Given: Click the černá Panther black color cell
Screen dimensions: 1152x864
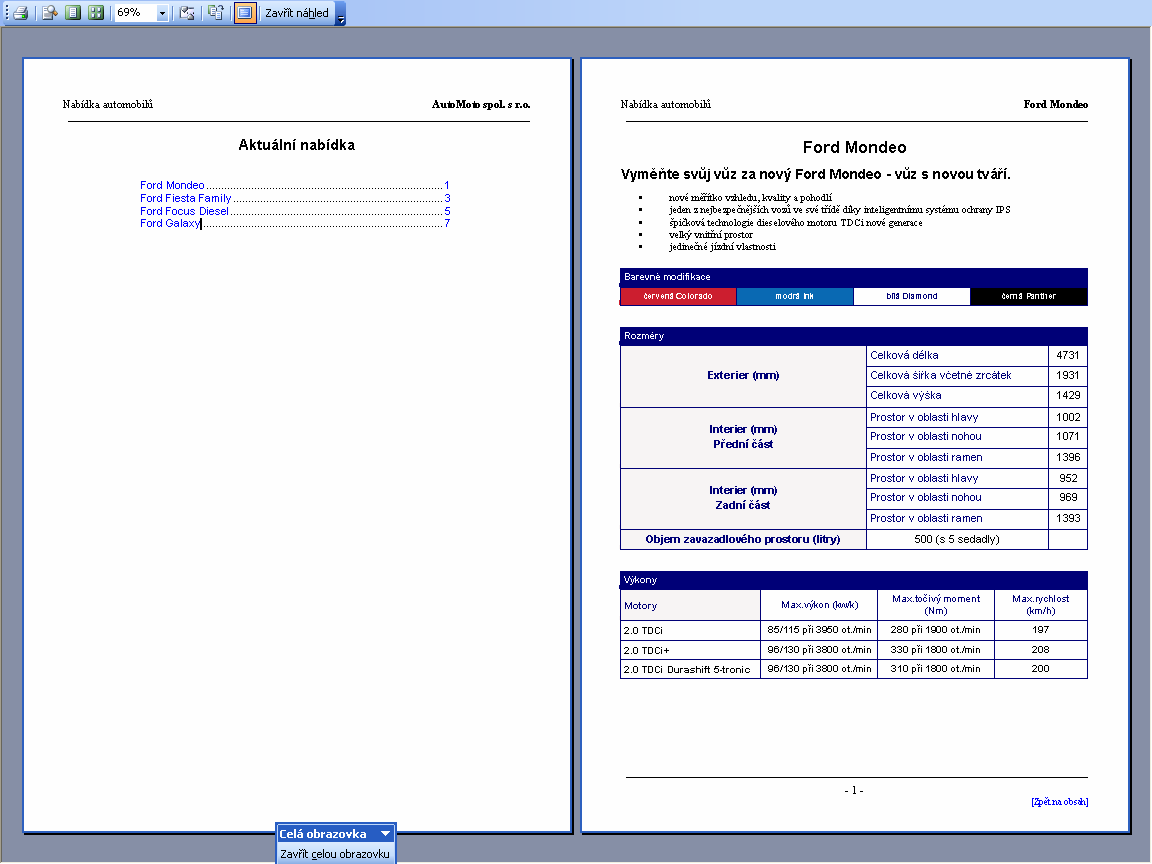Looking at the screenshot, I should tap(1029, 296).
